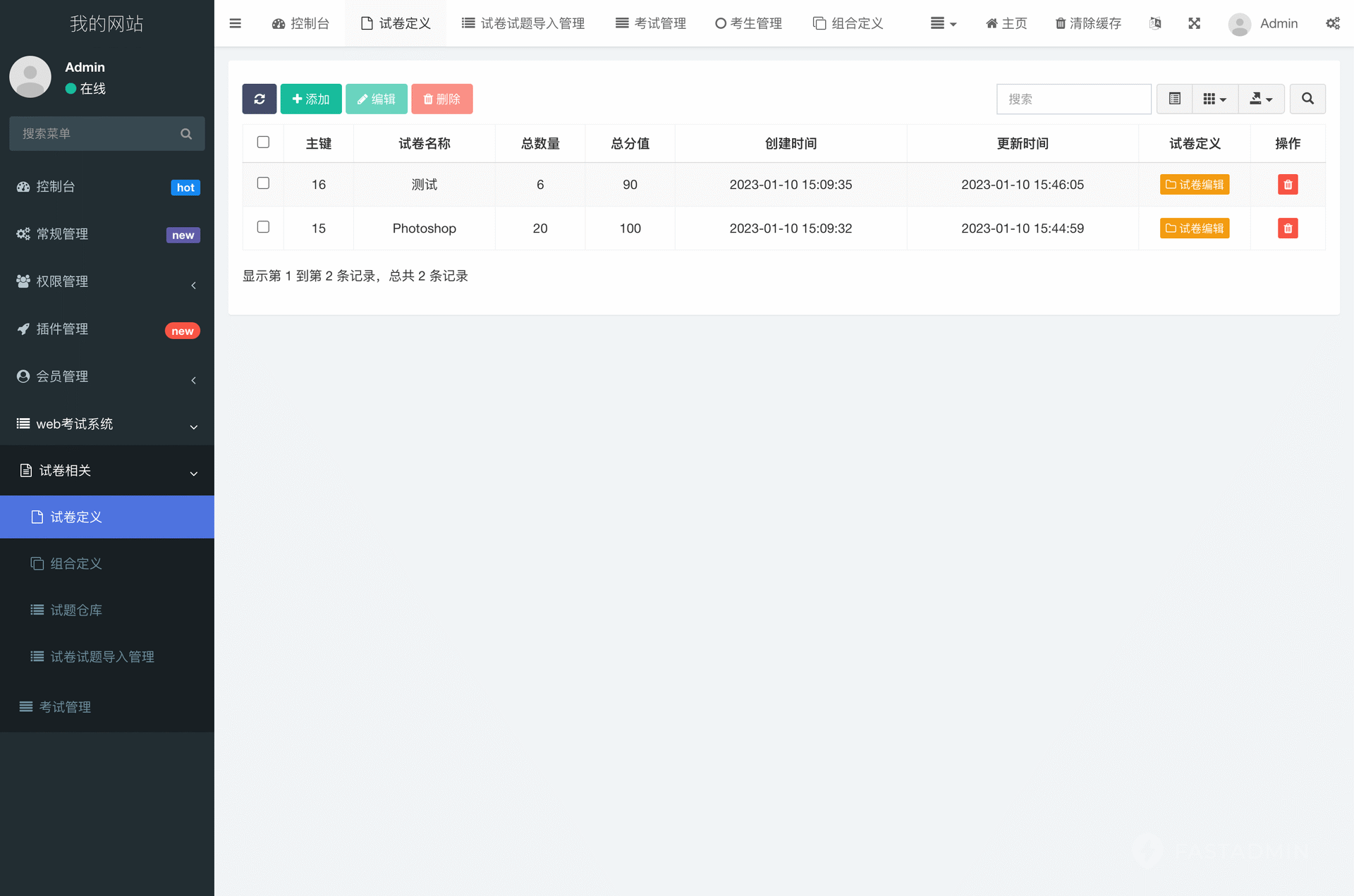Click the fullscreen expand icon in top bar
This screenshot has width=1354, height=896.
pyautogui.click(x=1194, y=23)
